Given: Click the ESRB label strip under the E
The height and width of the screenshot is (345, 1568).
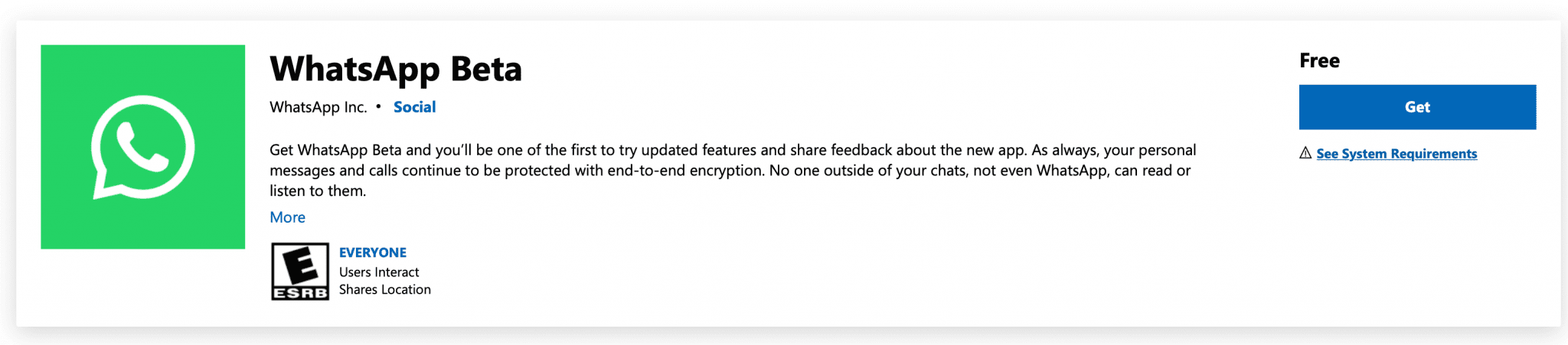Looking at the screenshot, I should click(x=300, y=293).
